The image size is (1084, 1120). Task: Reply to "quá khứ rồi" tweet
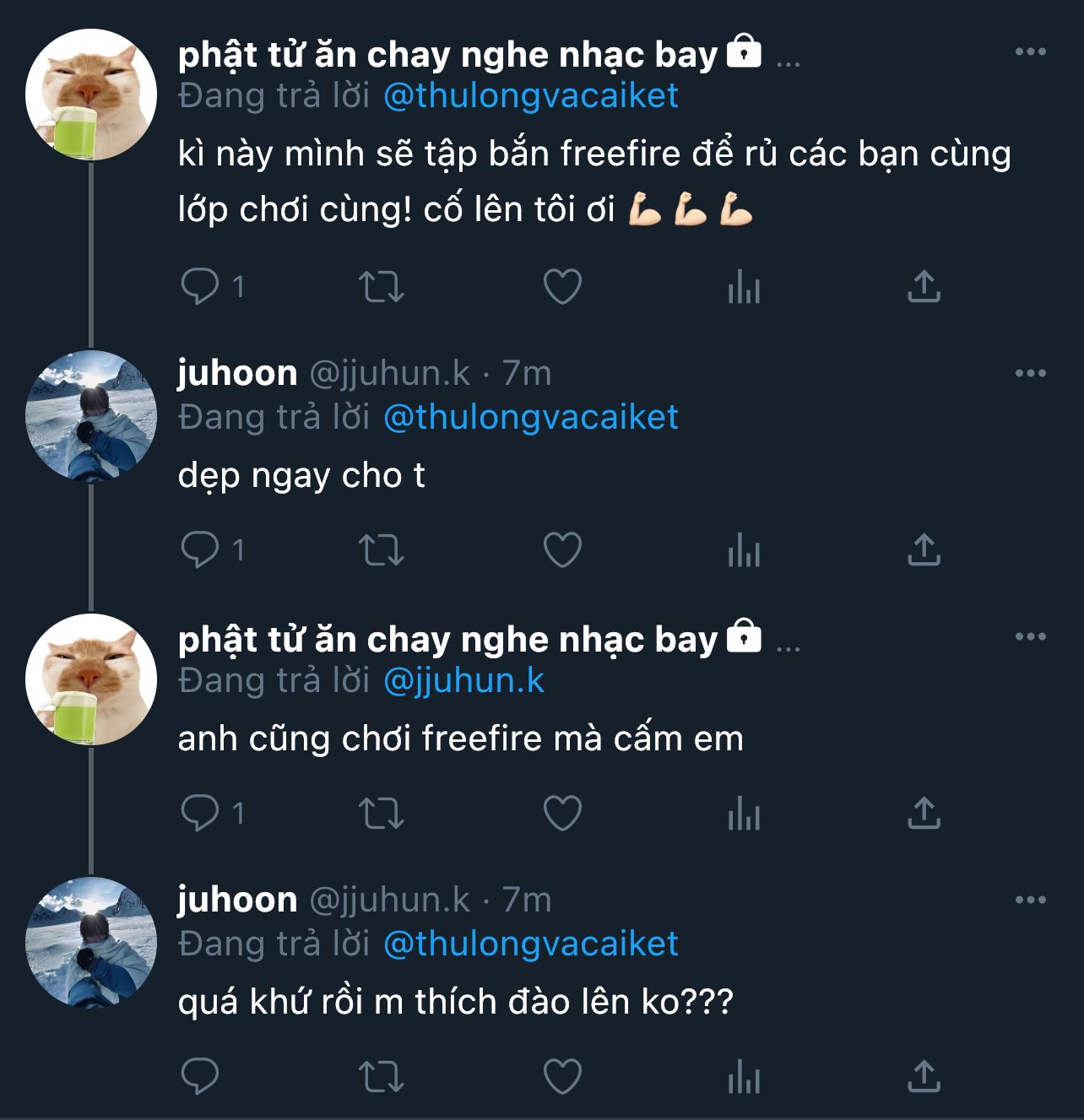click(x=200, y=1077)
